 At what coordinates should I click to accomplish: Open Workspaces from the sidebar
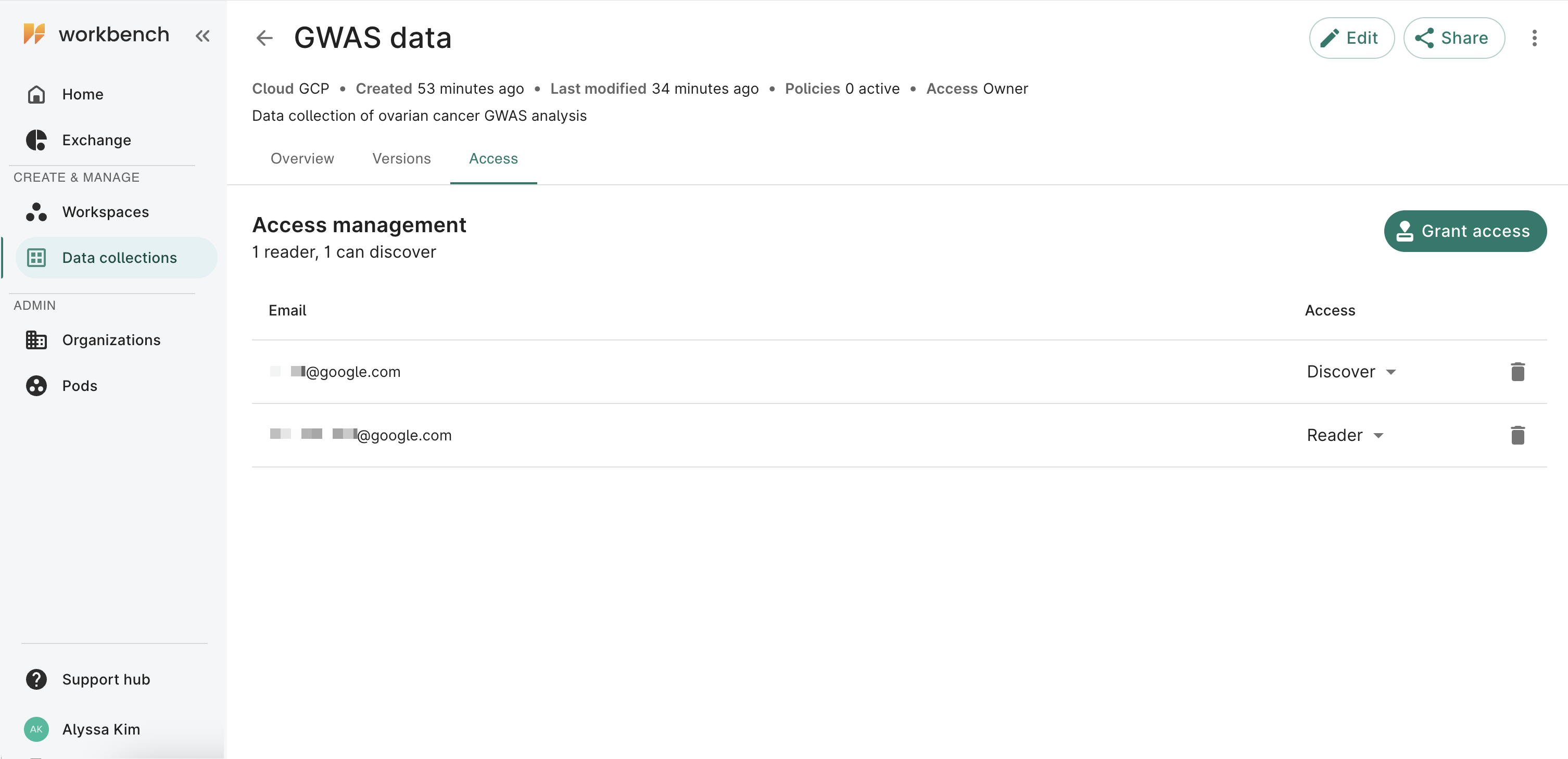[105, 212]
